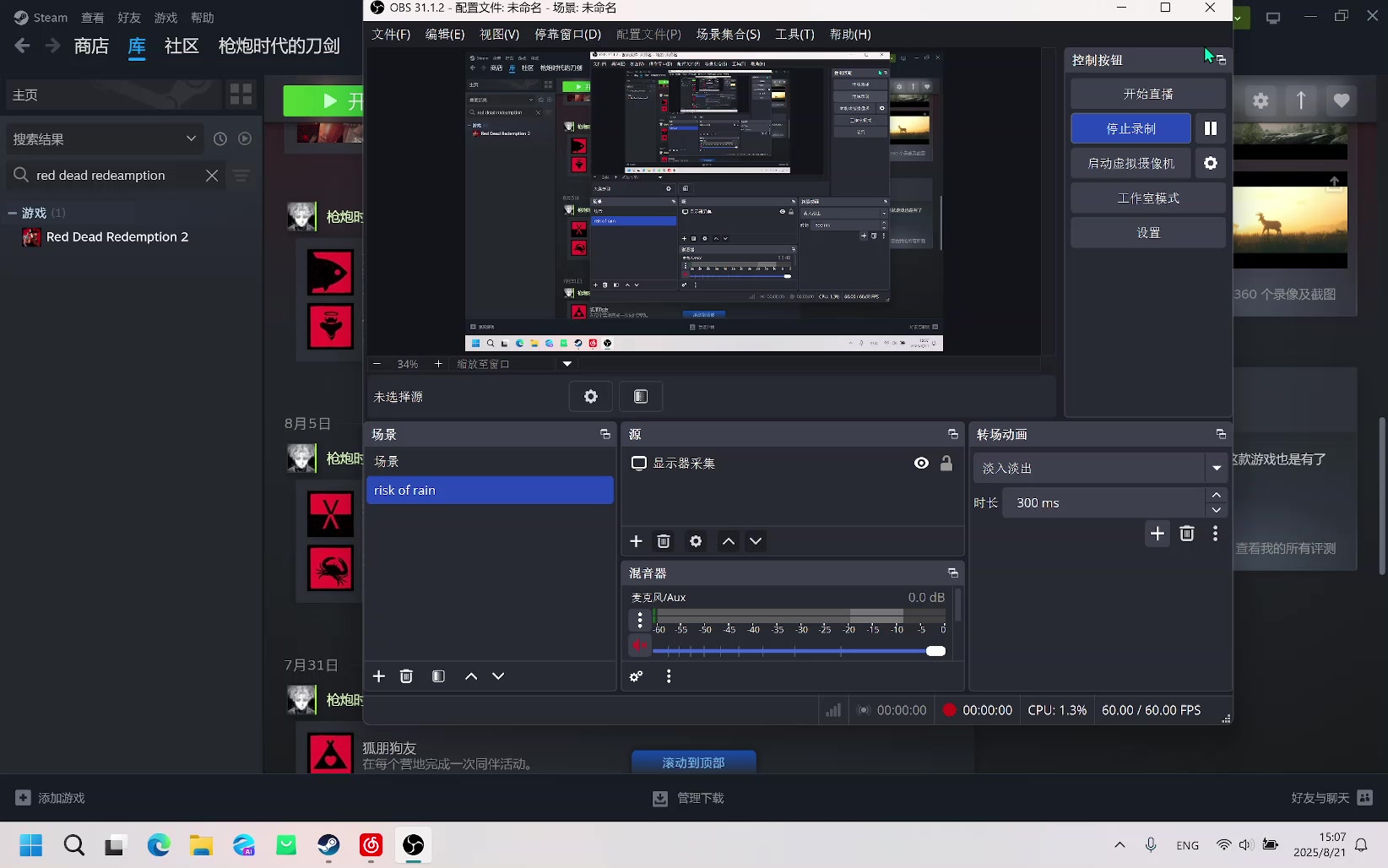This screenshot has width=1388, height=868.
Task: Move scene down in Scenes panel
Action: click(x=498, y=676)
